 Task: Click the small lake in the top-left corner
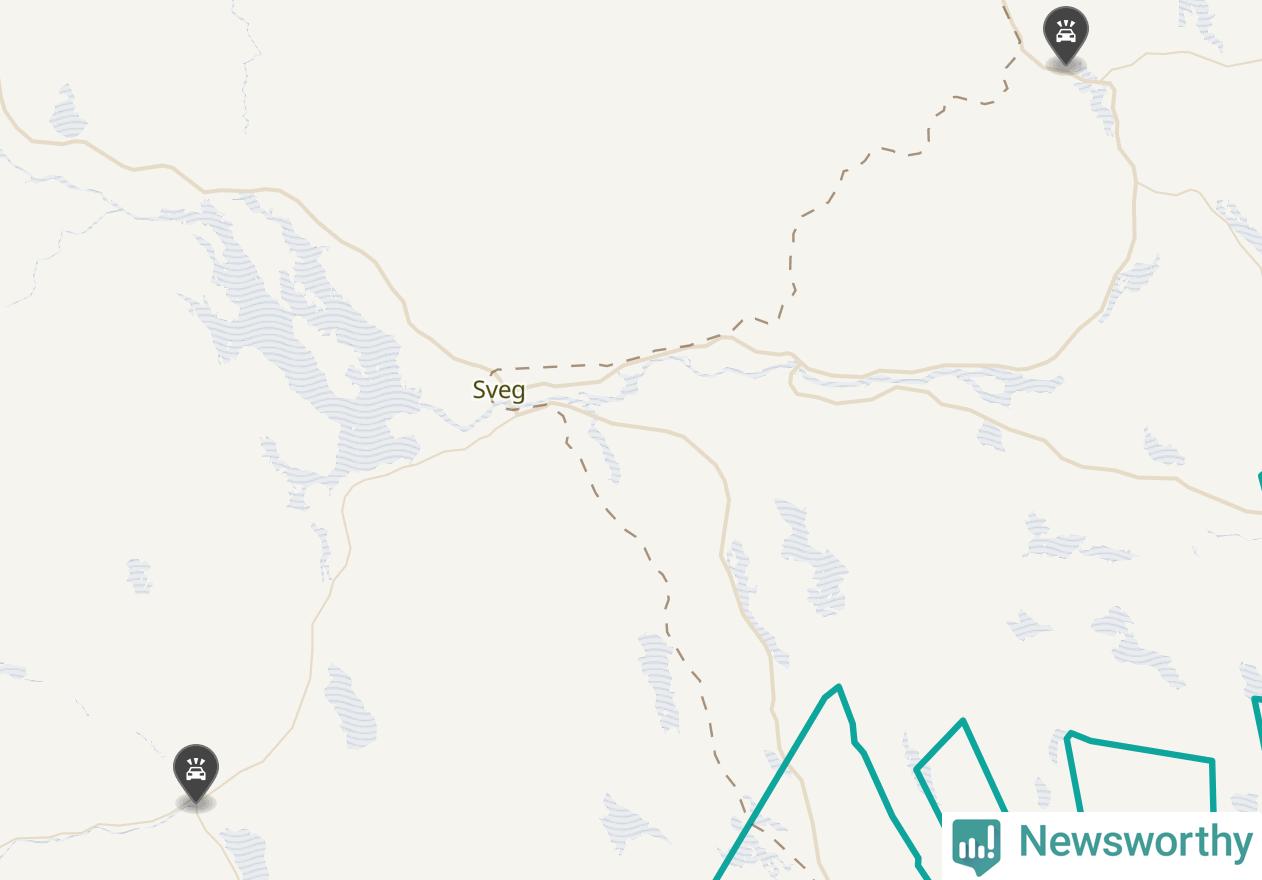[x=68, y=112]
